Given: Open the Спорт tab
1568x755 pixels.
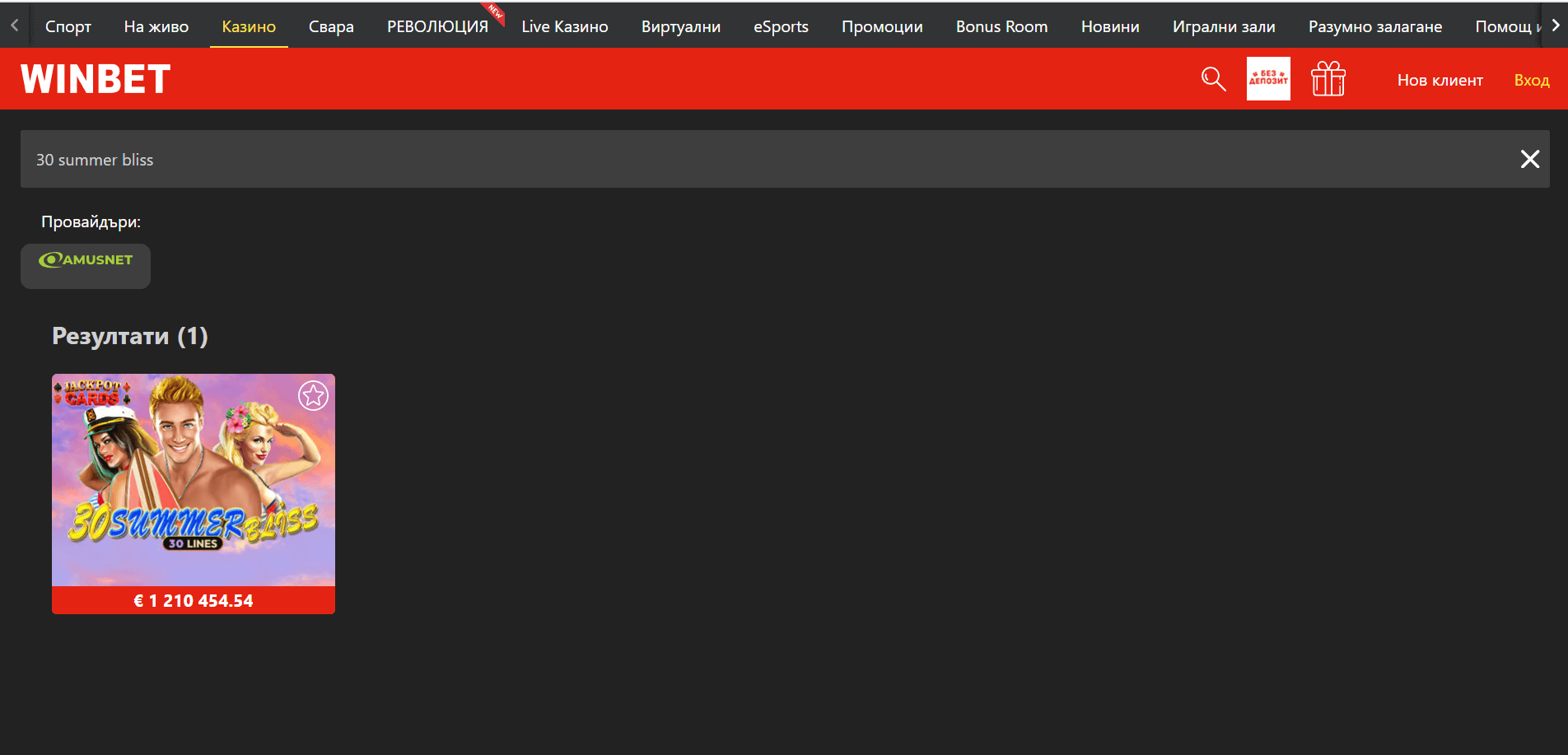Looking at the screenshot, I should coord(68,26).
